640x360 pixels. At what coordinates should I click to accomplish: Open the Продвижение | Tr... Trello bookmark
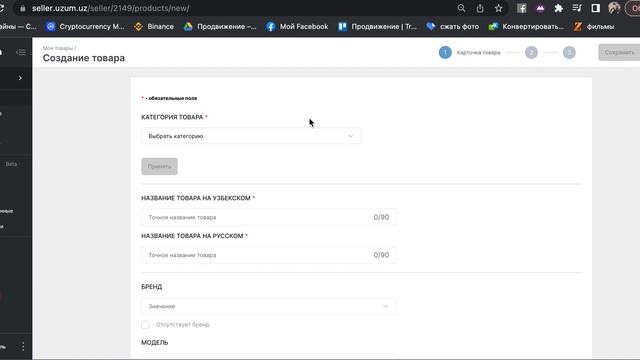(x=378, y=27)
